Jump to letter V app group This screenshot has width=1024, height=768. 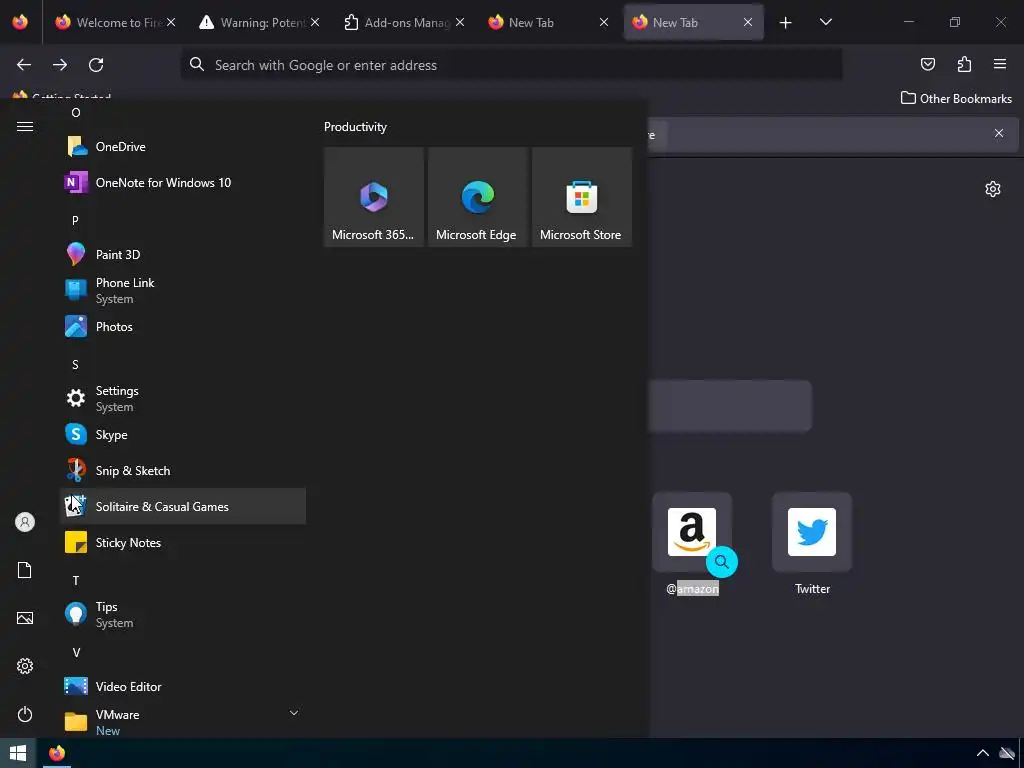(x=76, y=652)
